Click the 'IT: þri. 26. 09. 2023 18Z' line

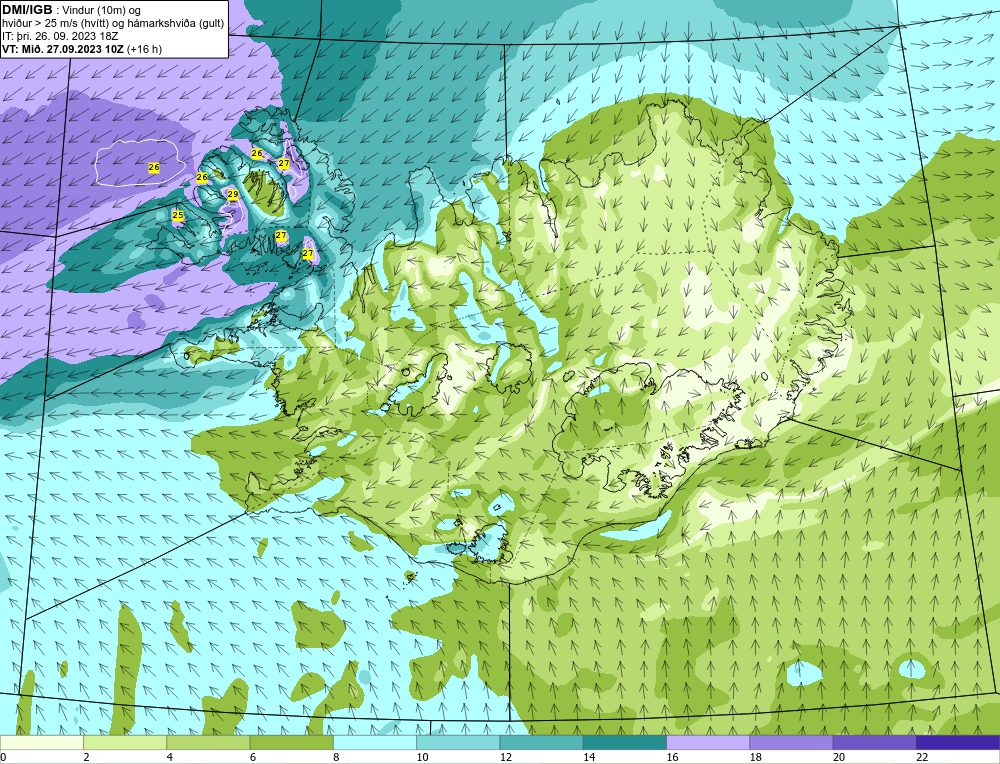(60, 36)
